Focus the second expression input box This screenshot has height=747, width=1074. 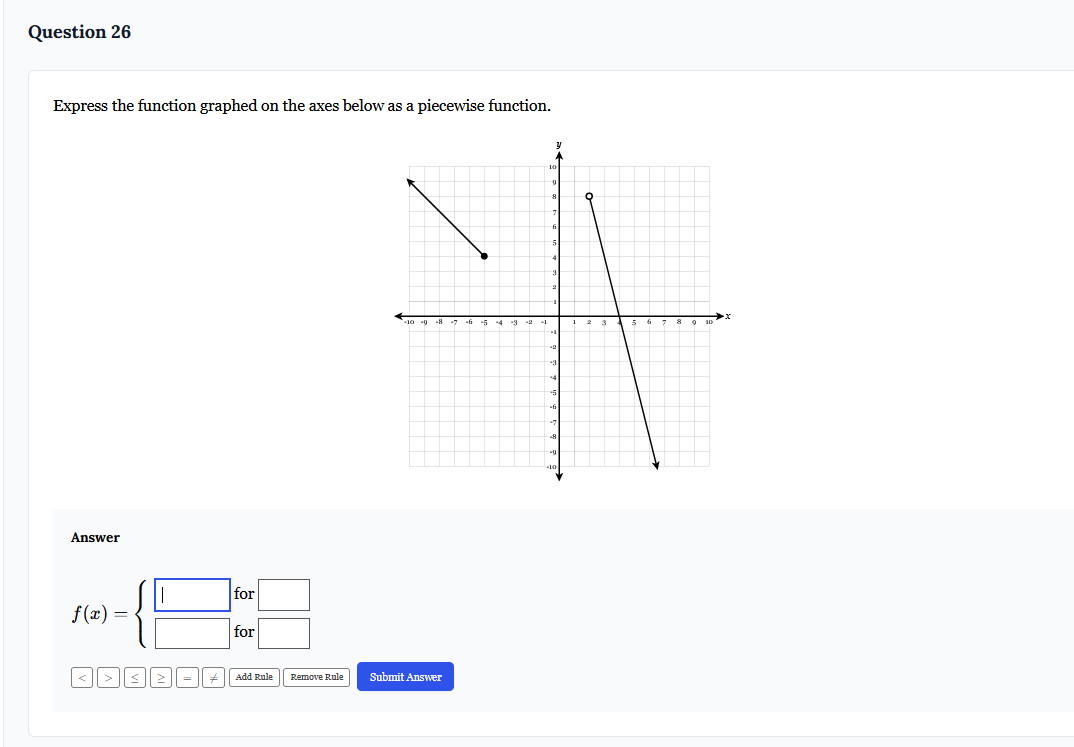191,632
